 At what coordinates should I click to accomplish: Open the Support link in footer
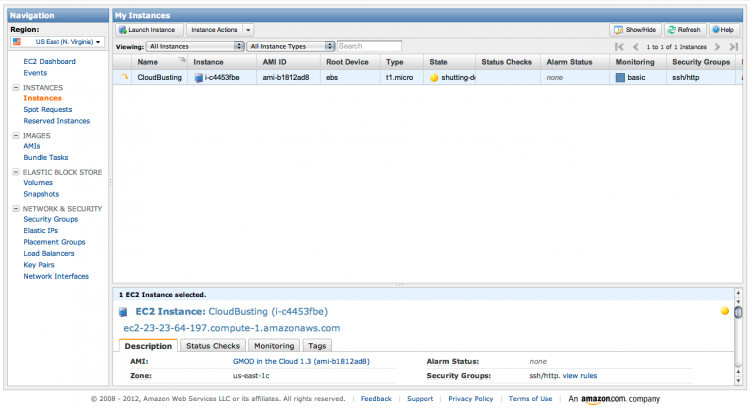[x=420, y=399]
